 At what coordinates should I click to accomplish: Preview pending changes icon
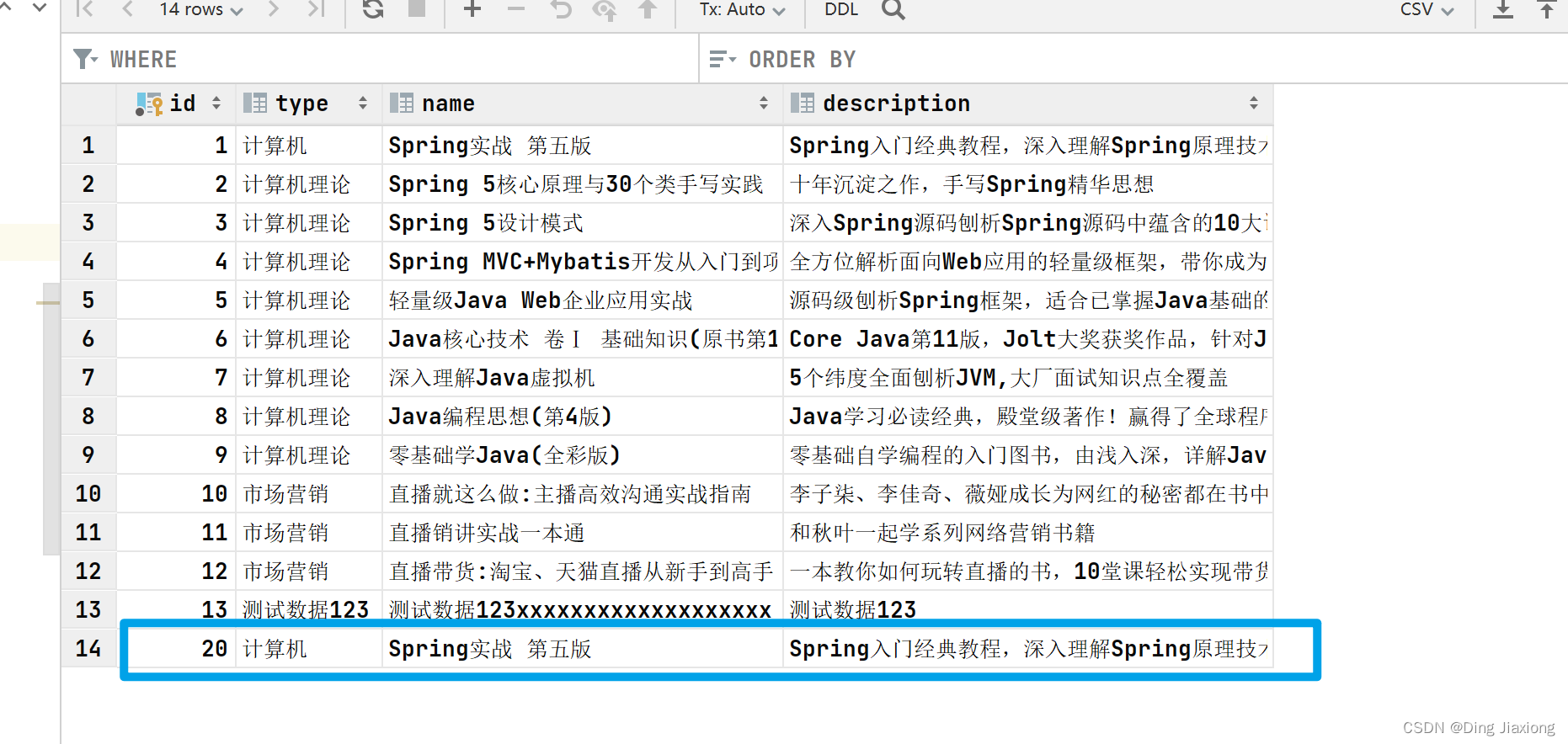pos(604,9)
